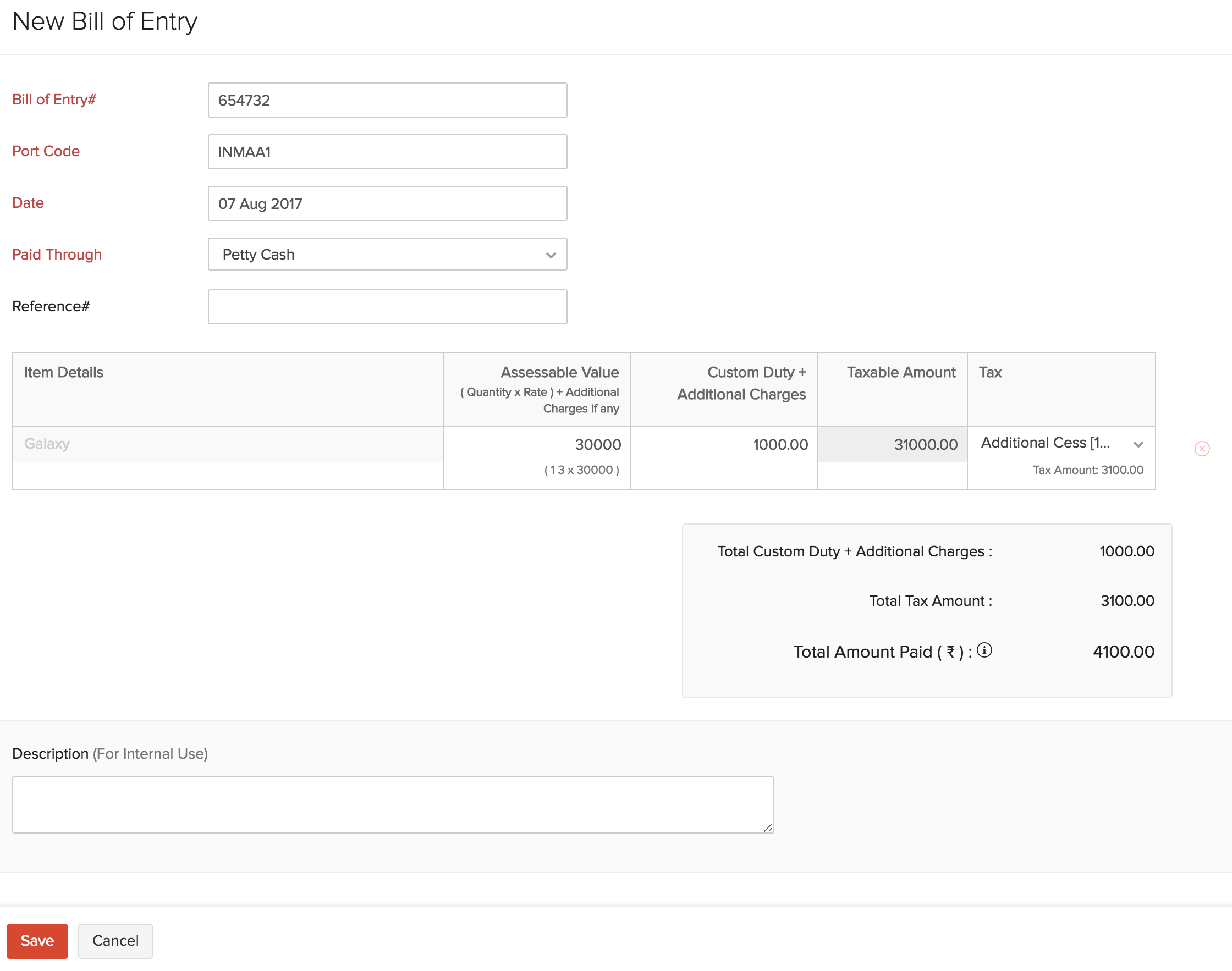Edit the Port Code INMAA1

point(387,152)
